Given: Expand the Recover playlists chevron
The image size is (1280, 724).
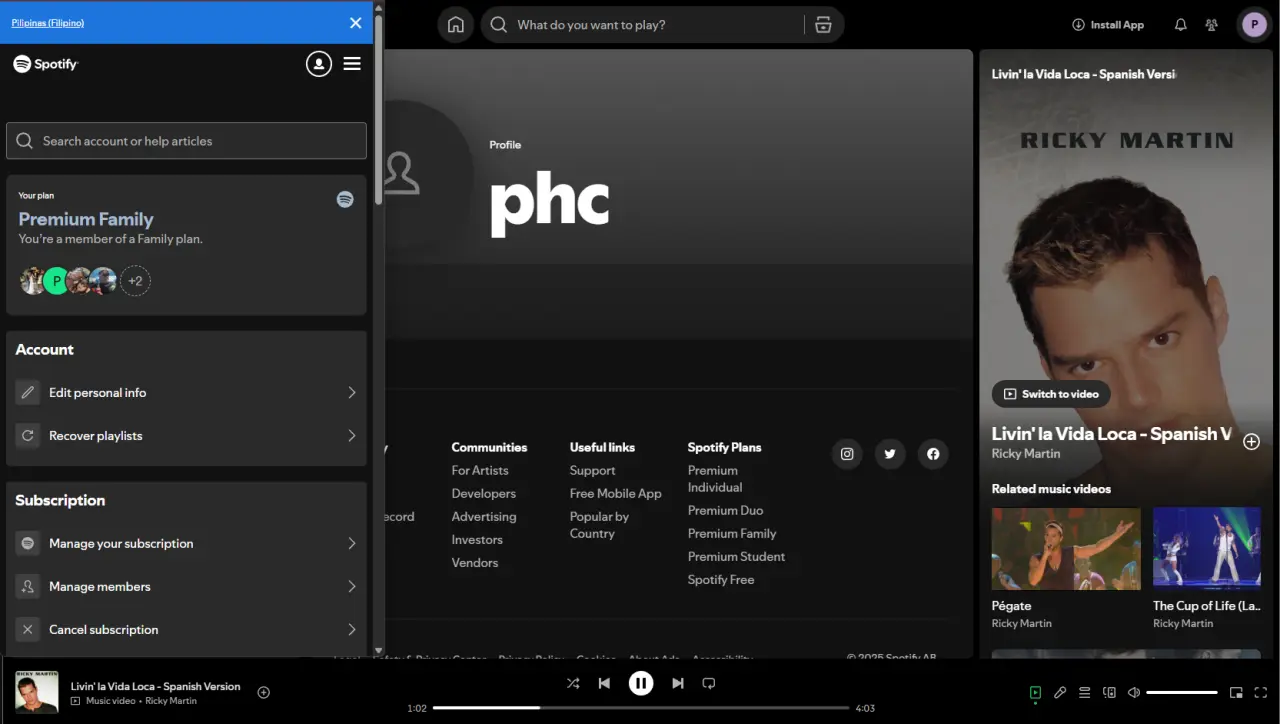Looking at the screenshot, I should (x=352, y=436).
